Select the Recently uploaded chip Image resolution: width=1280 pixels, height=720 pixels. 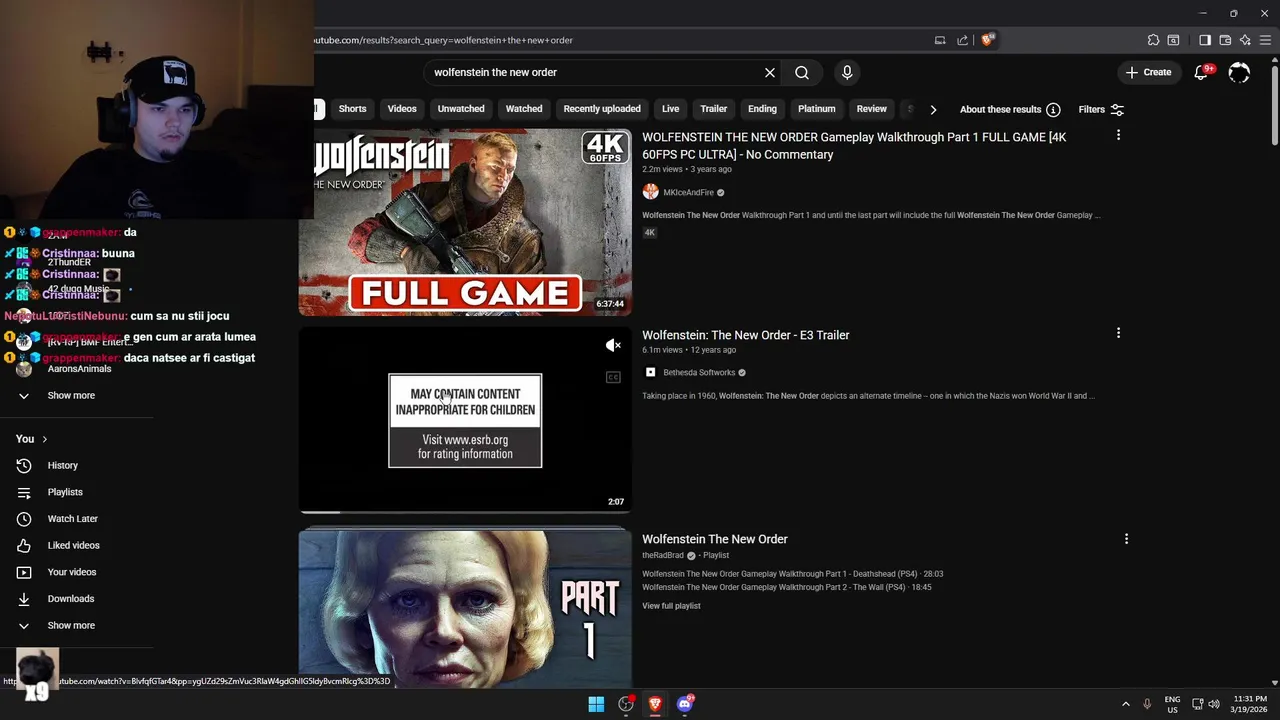click(602, 109)
